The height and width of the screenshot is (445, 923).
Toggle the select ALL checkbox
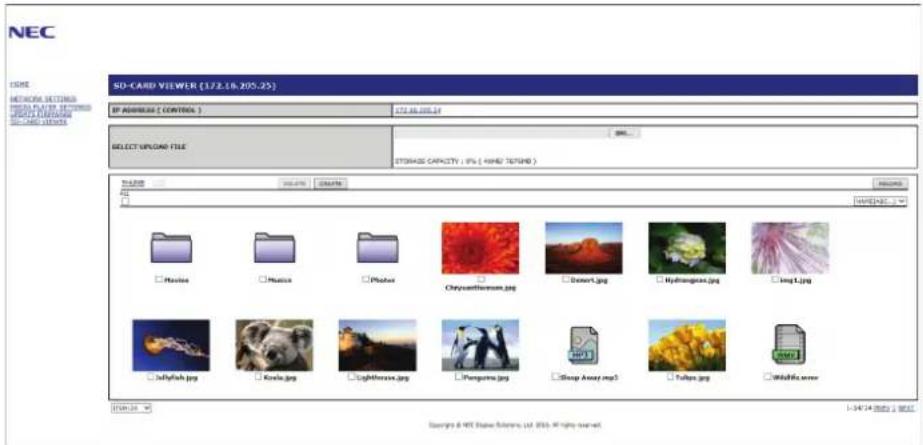125,201
